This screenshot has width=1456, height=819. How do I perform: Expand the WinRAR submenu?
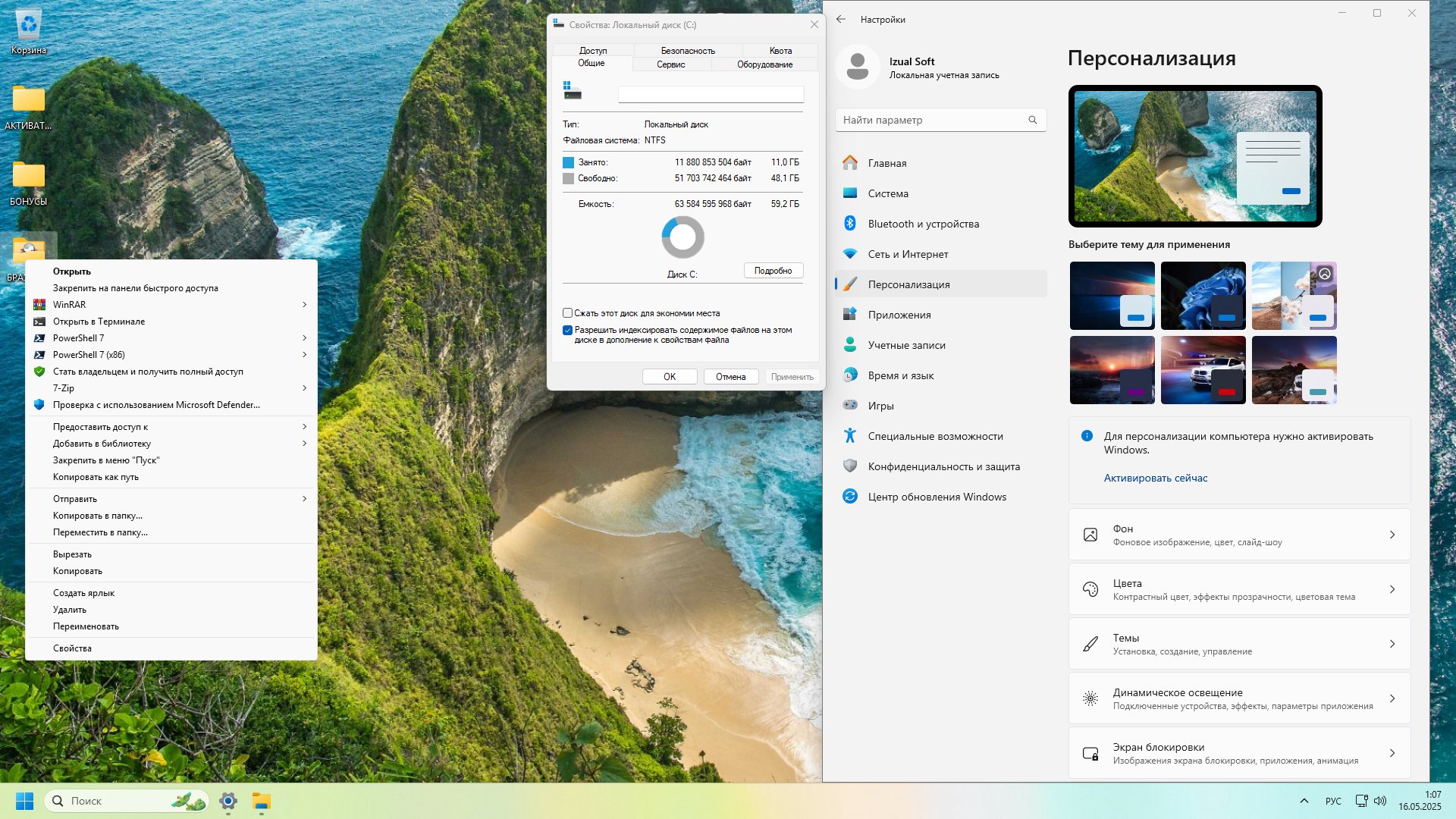[305, 305]
